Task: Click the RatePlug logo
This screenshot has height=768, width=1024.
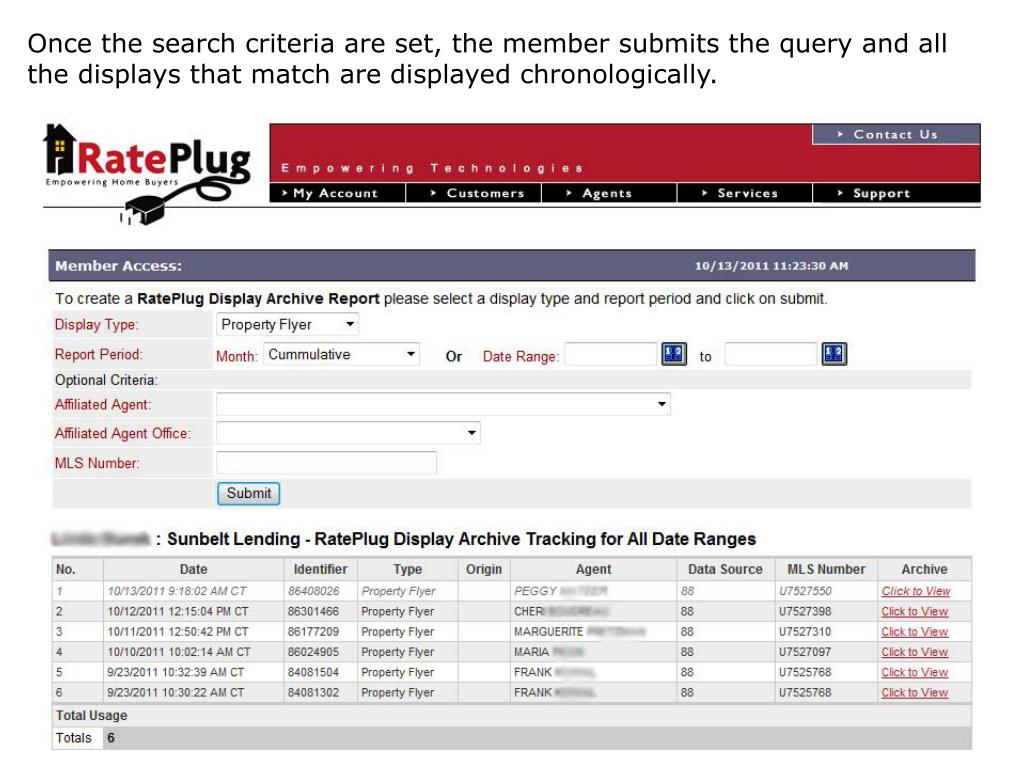Action: click(148, 174)
